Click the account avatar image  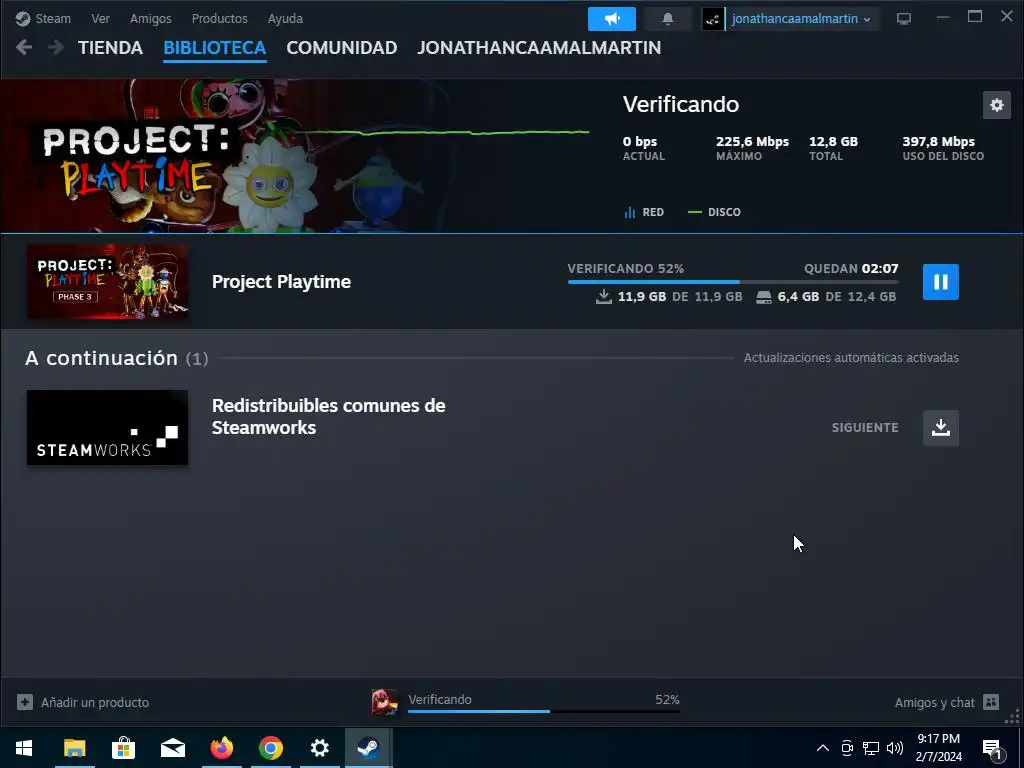712,19
